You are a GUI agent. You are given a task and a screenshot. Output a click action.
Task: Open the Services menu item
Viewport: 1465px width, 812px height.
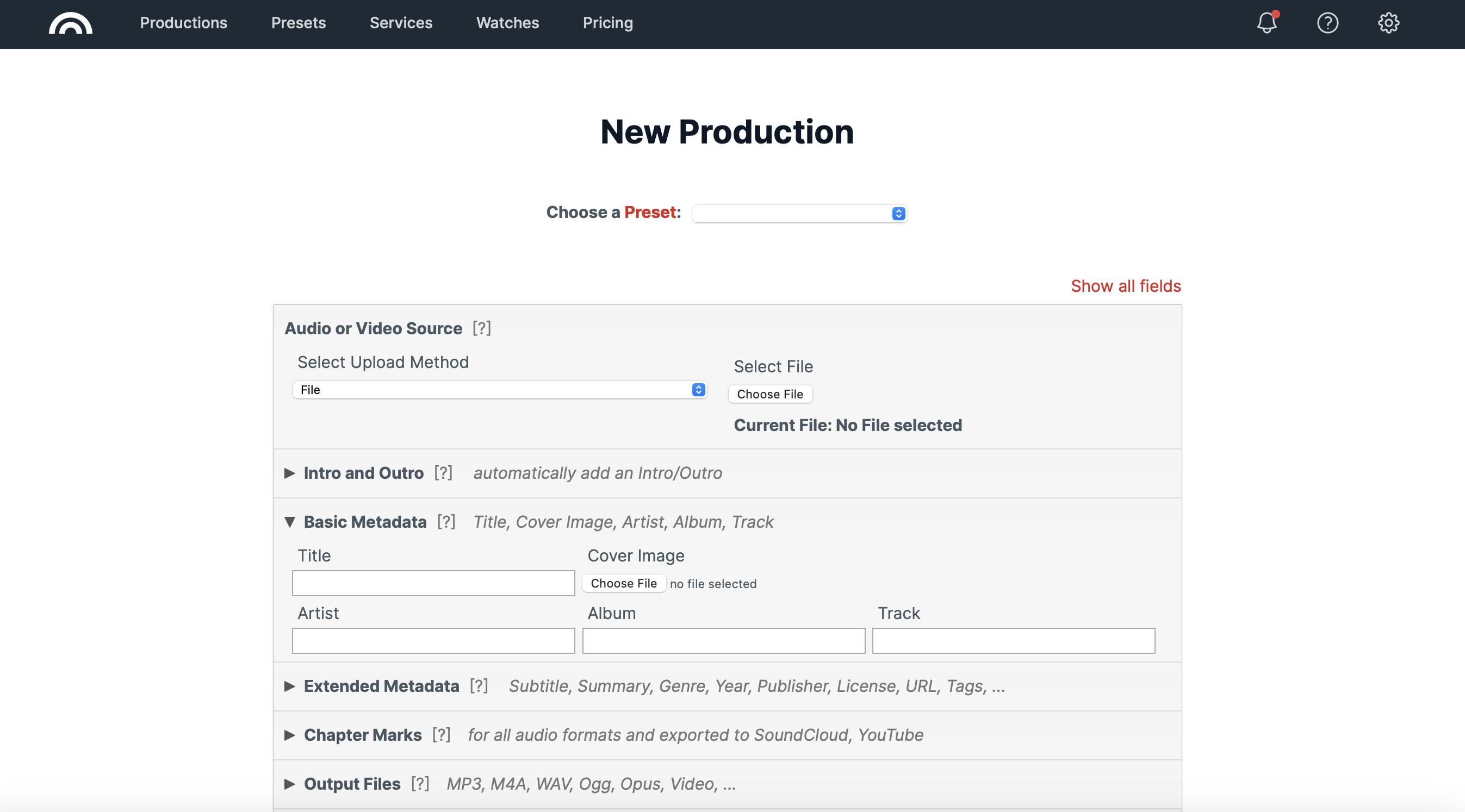click(401, 23)
